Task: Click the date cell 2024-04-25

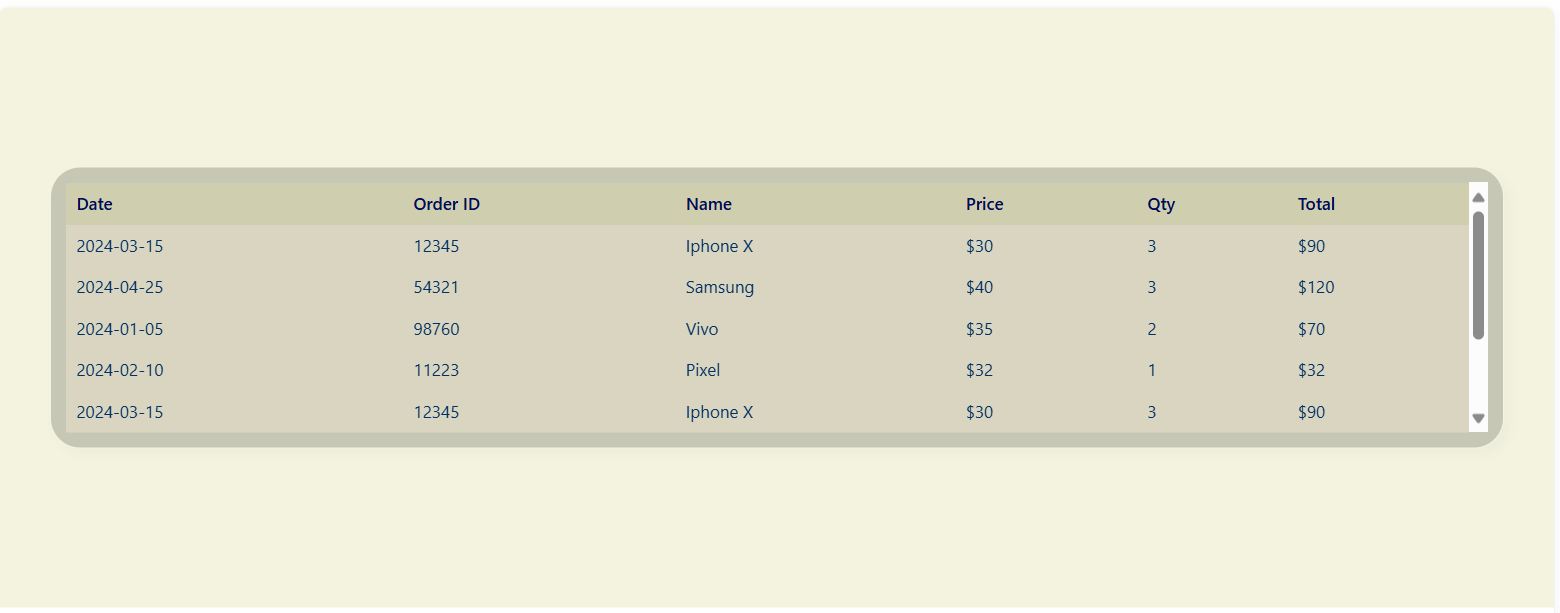Action: 120,288
